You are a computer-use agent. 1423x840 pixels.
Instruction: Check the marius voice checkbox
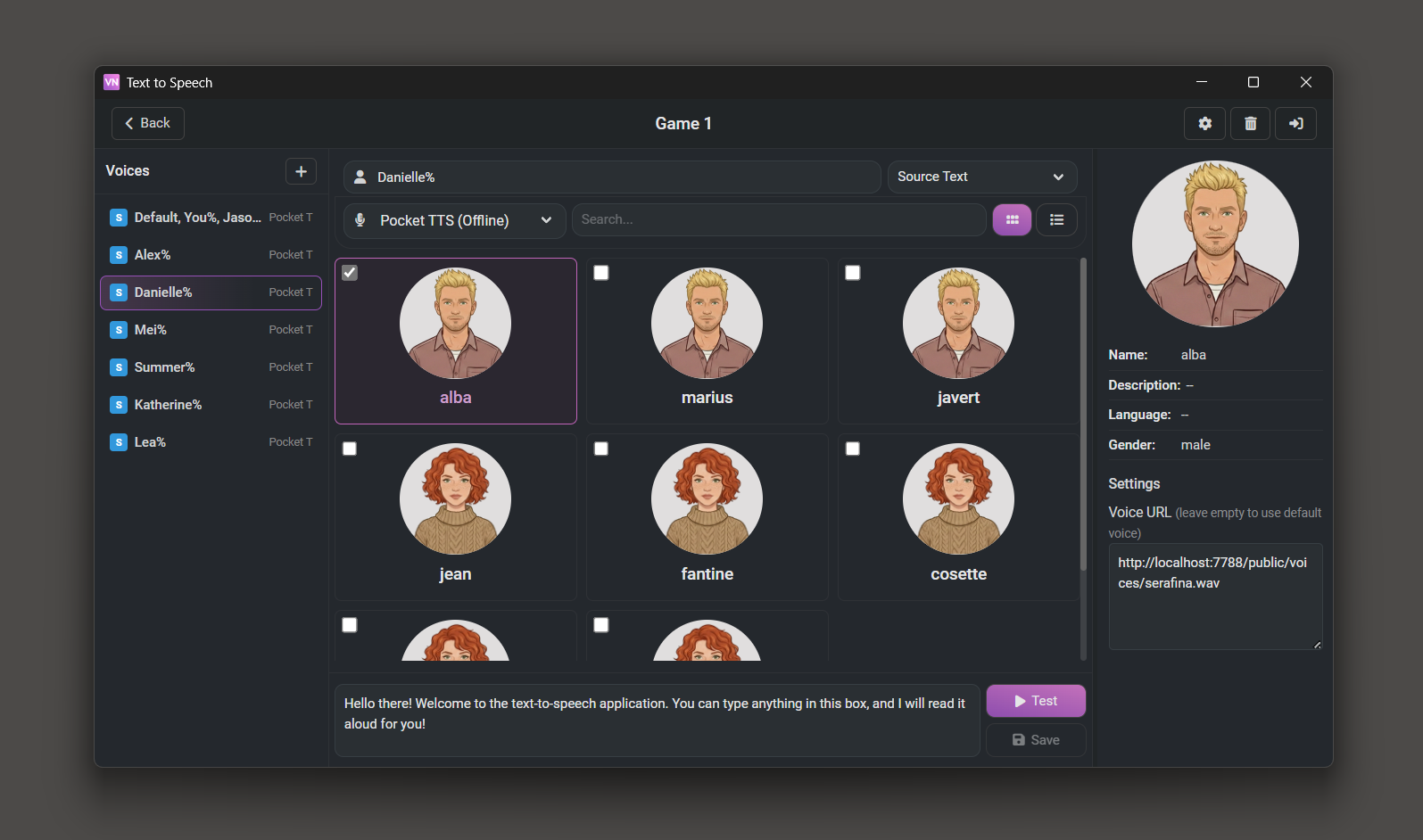(x=601, y=273)
